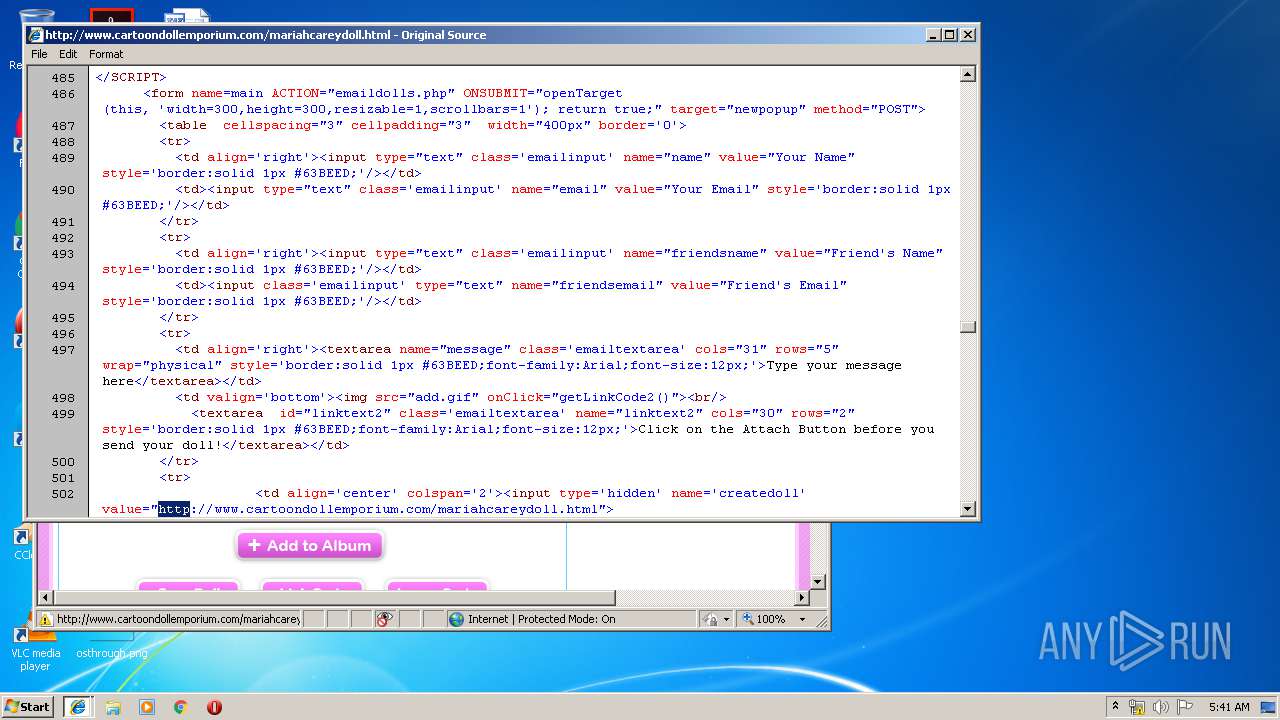Click the Add to Album button
1280x720 pixels.
coord(310,546)
